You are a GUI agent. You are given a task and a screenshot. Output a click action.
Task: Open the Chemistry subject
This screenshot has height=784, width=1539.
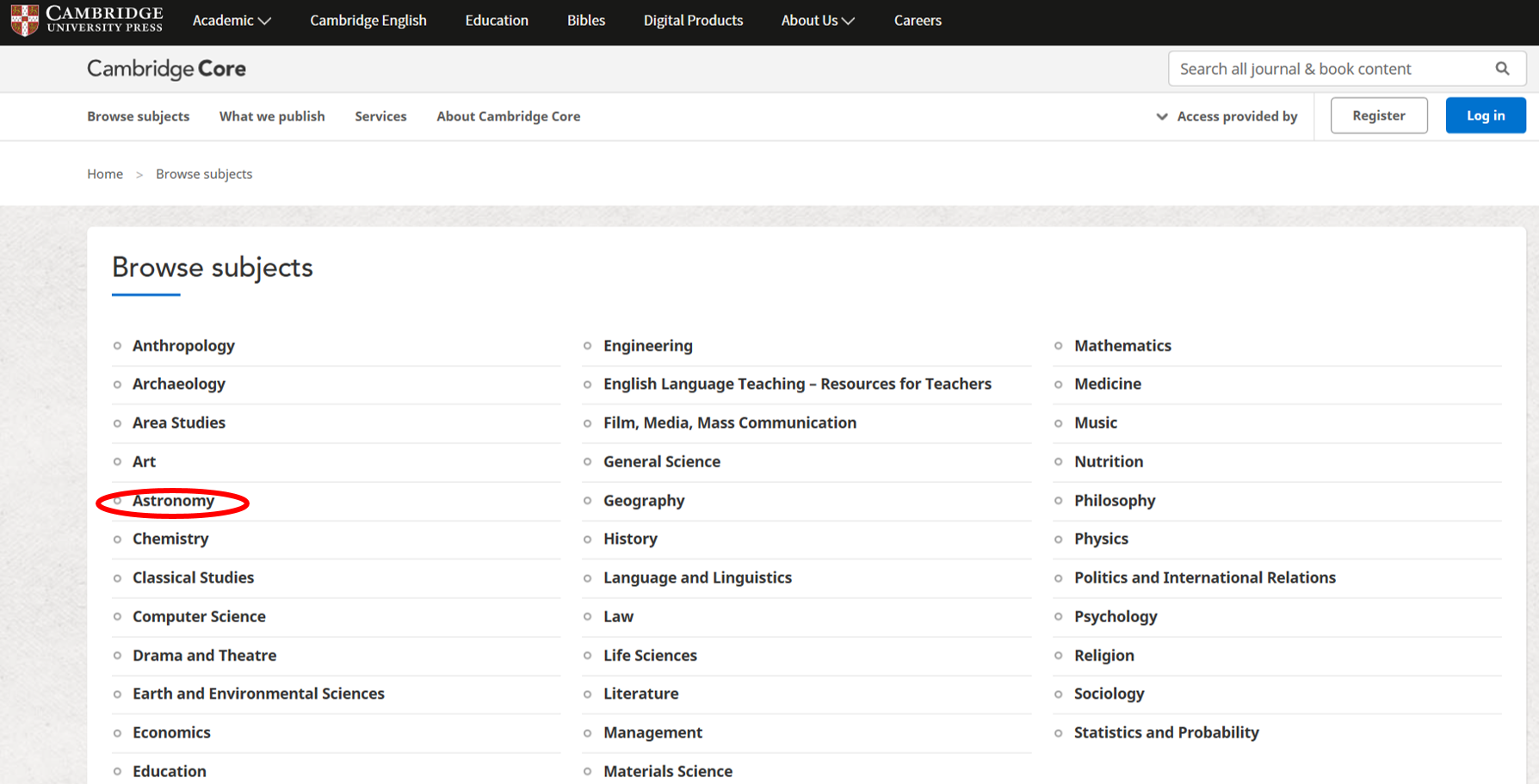(x=170, y=539)
